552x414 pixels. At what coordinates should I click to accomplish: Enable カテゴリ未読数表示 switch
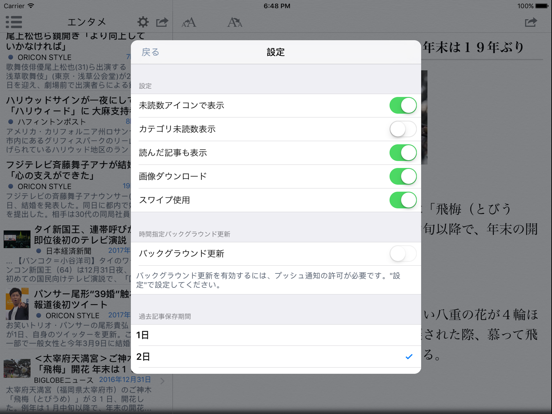pos(403,129)
